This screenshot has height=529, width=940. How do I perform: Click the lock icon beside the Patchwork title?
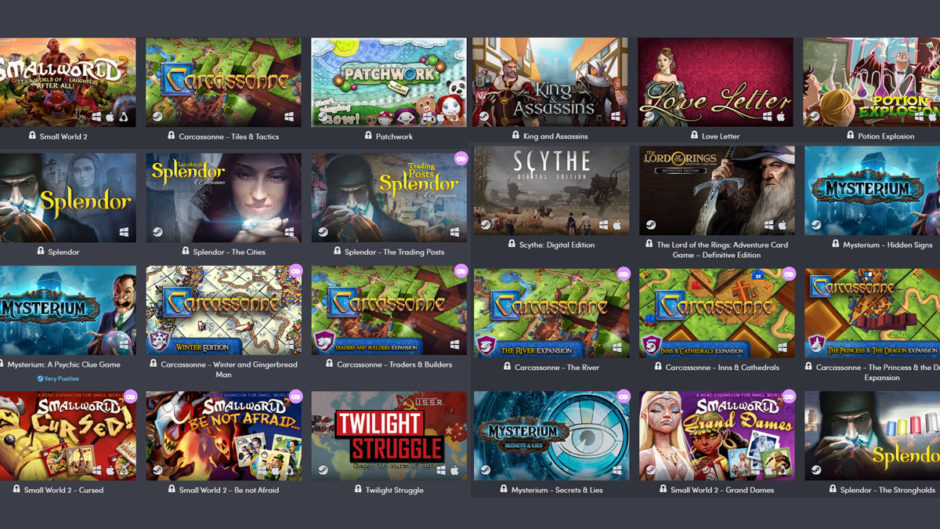[368, 136]
